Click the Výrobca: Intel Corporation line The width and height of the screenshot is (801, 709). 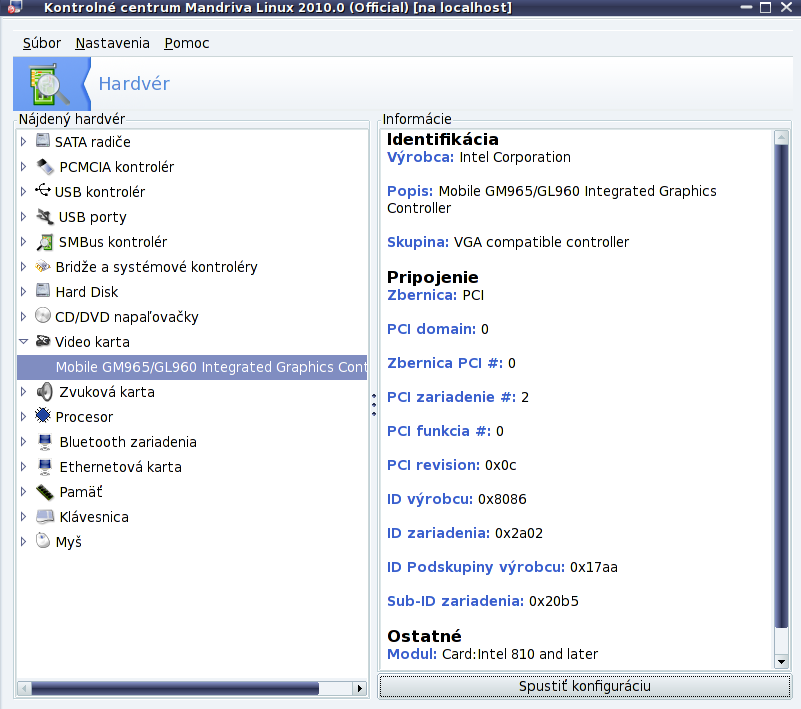[x=479, y=157]
